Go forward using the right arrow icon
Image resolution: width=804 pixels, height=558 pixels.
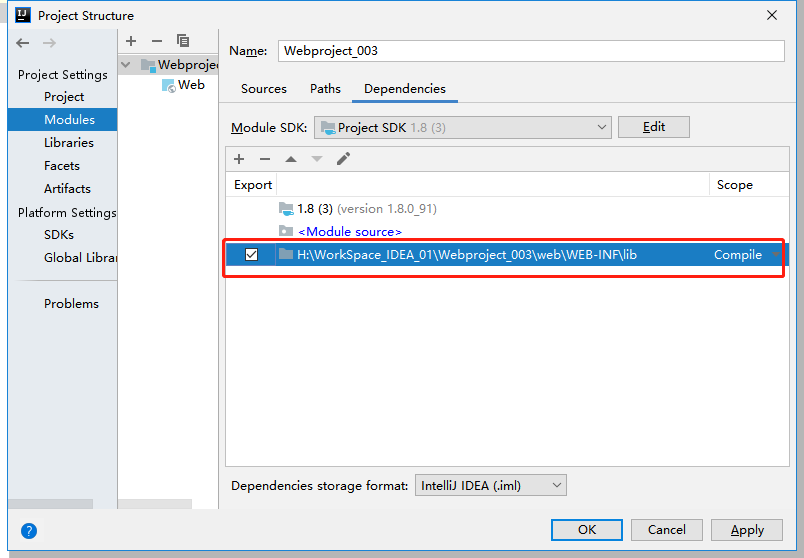pos(49,43)
